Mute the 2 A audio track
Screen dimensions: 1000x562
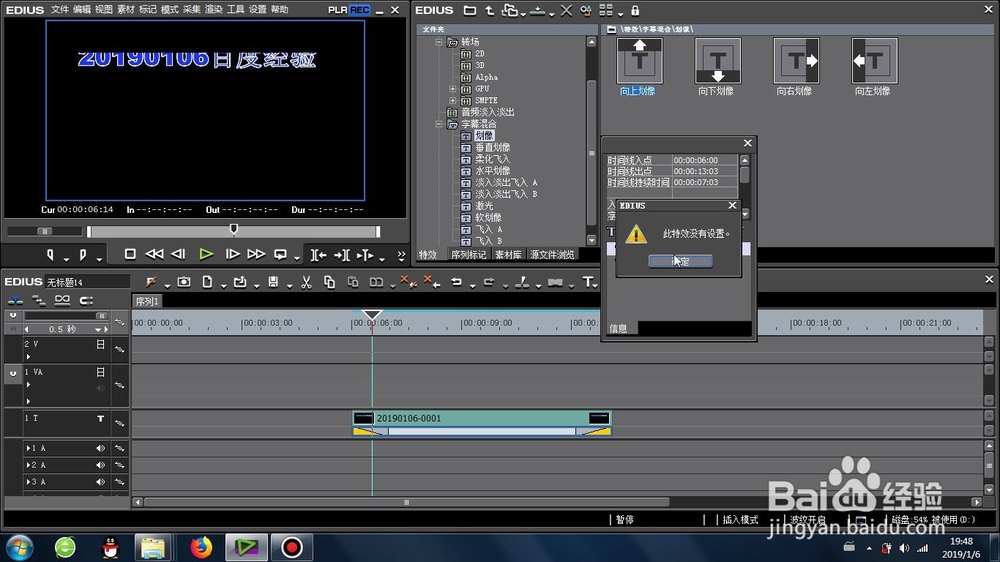(100, 465)
